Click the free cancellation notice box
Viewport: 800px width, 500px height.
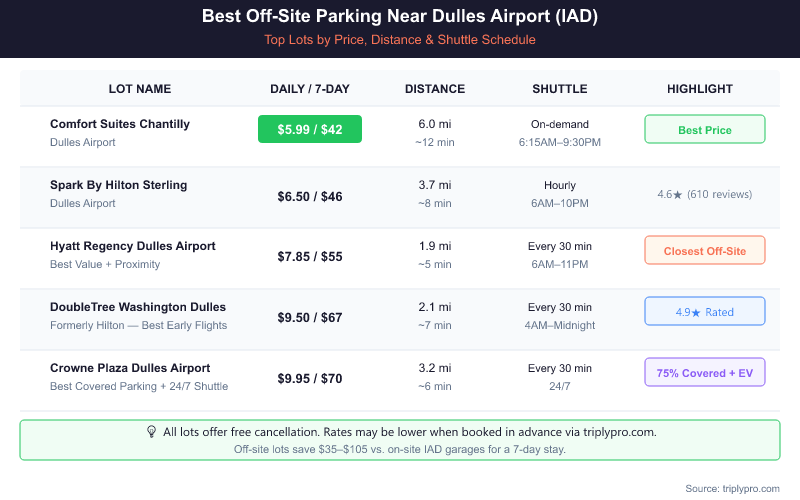[400, 441]
